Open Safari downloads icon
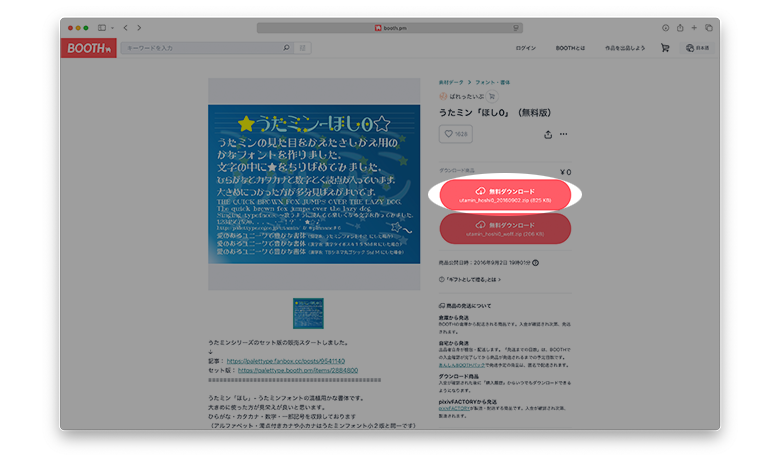The width and height of the screenshot is (780, 455). click(x=666, y=28)
